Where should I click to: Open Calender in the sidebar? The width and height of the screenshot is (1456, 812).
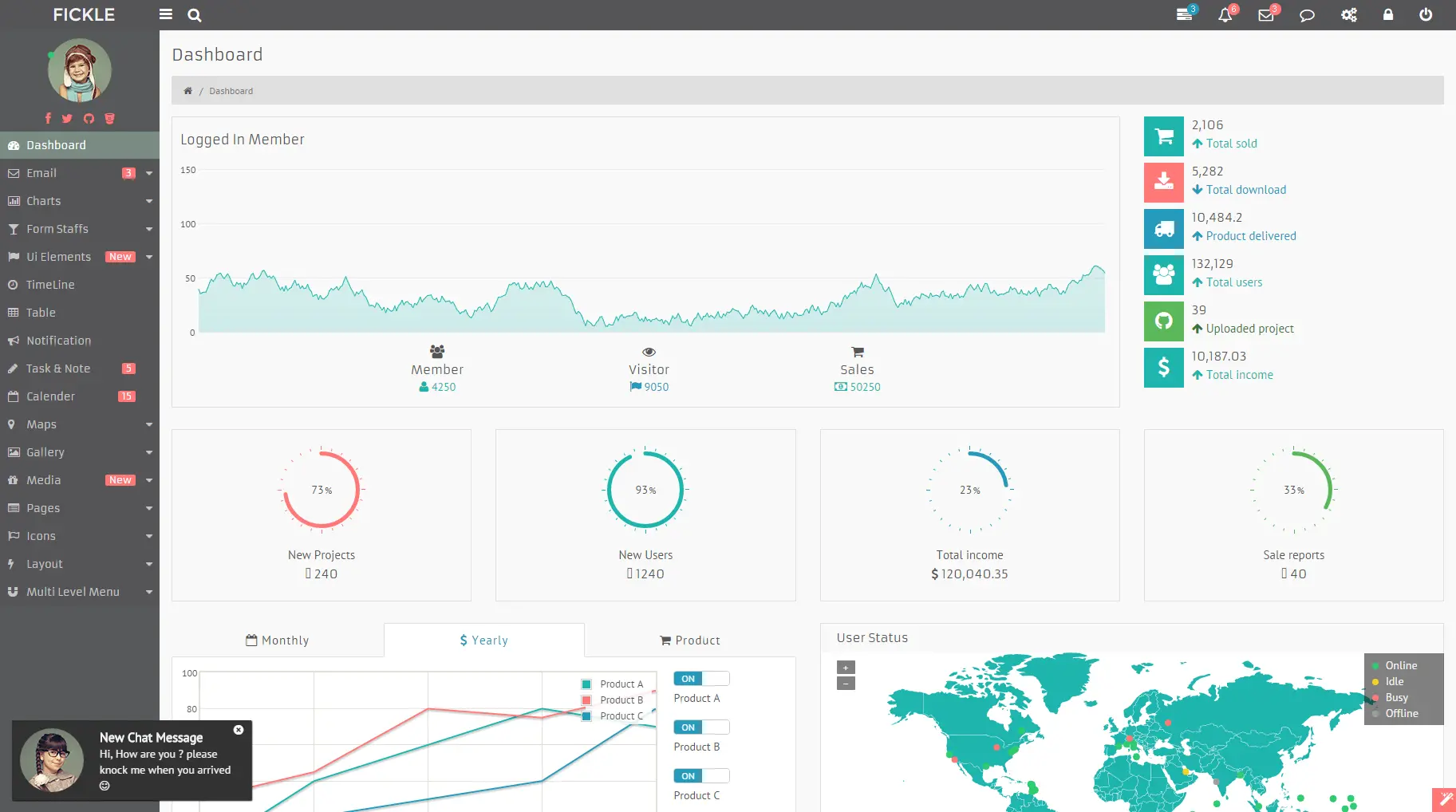80,396
